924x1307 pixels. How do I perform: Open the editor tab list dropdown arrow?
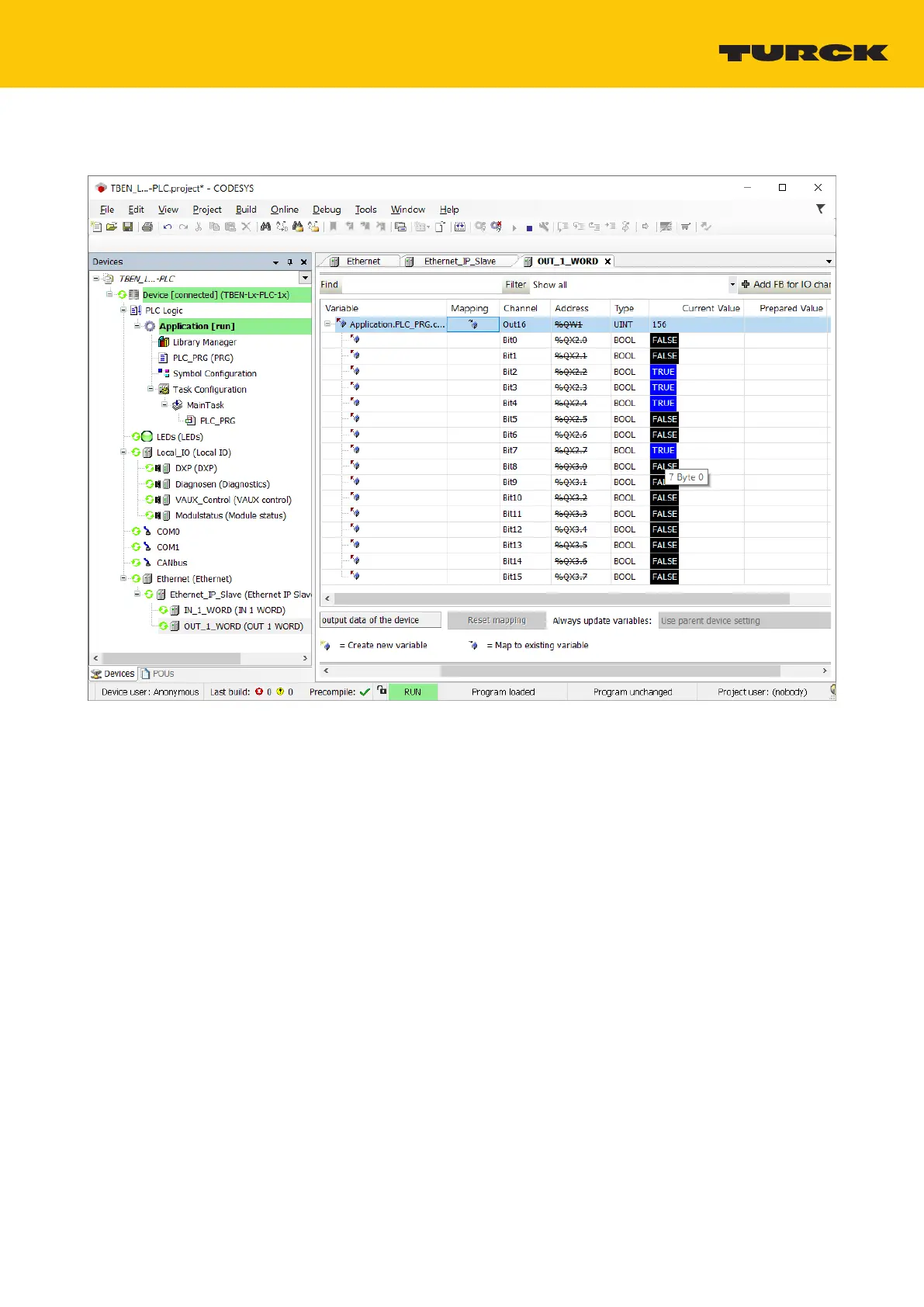point(829,262)
